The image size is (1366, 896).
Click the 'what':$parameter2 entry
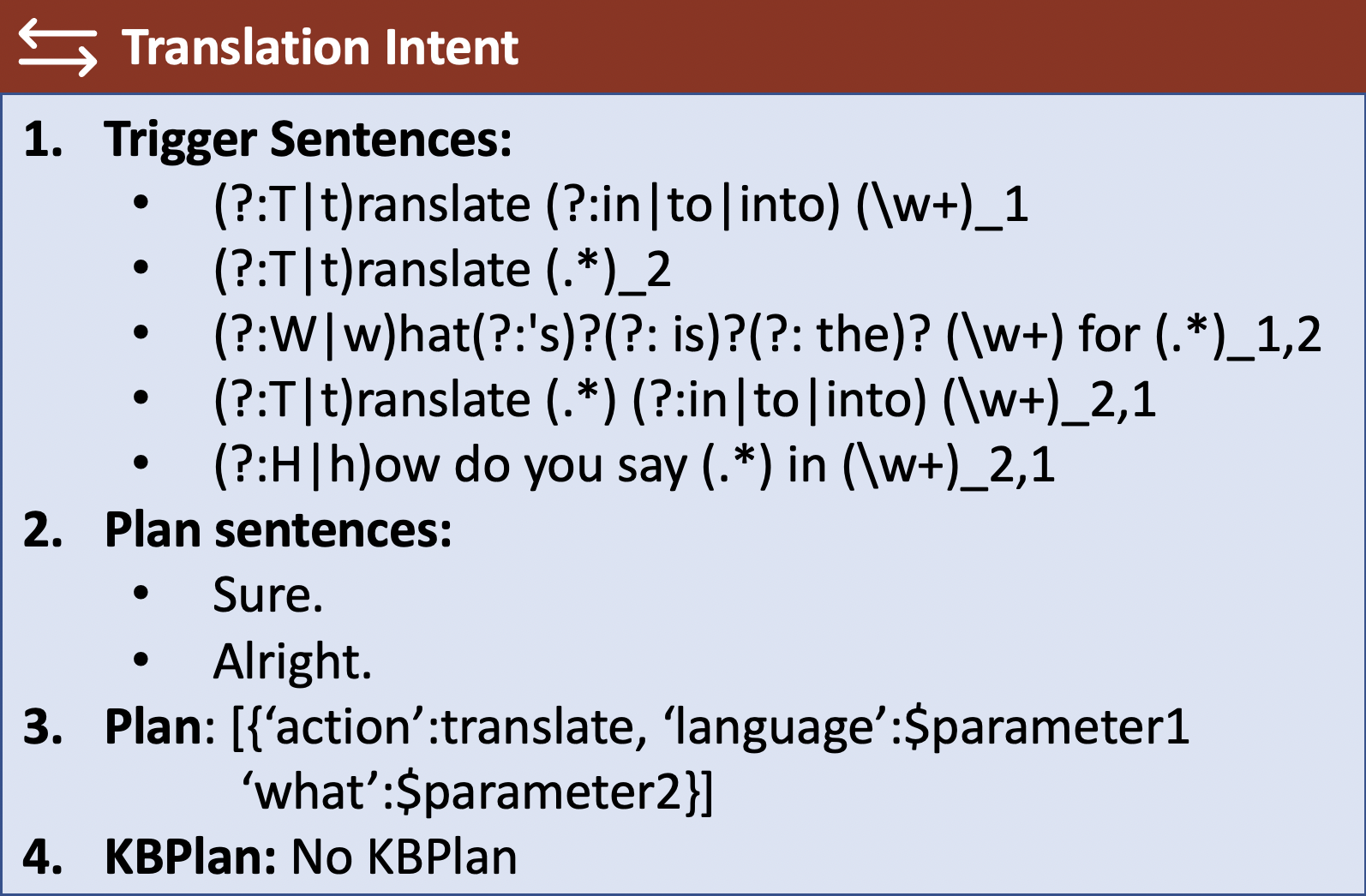coord(476,792)
